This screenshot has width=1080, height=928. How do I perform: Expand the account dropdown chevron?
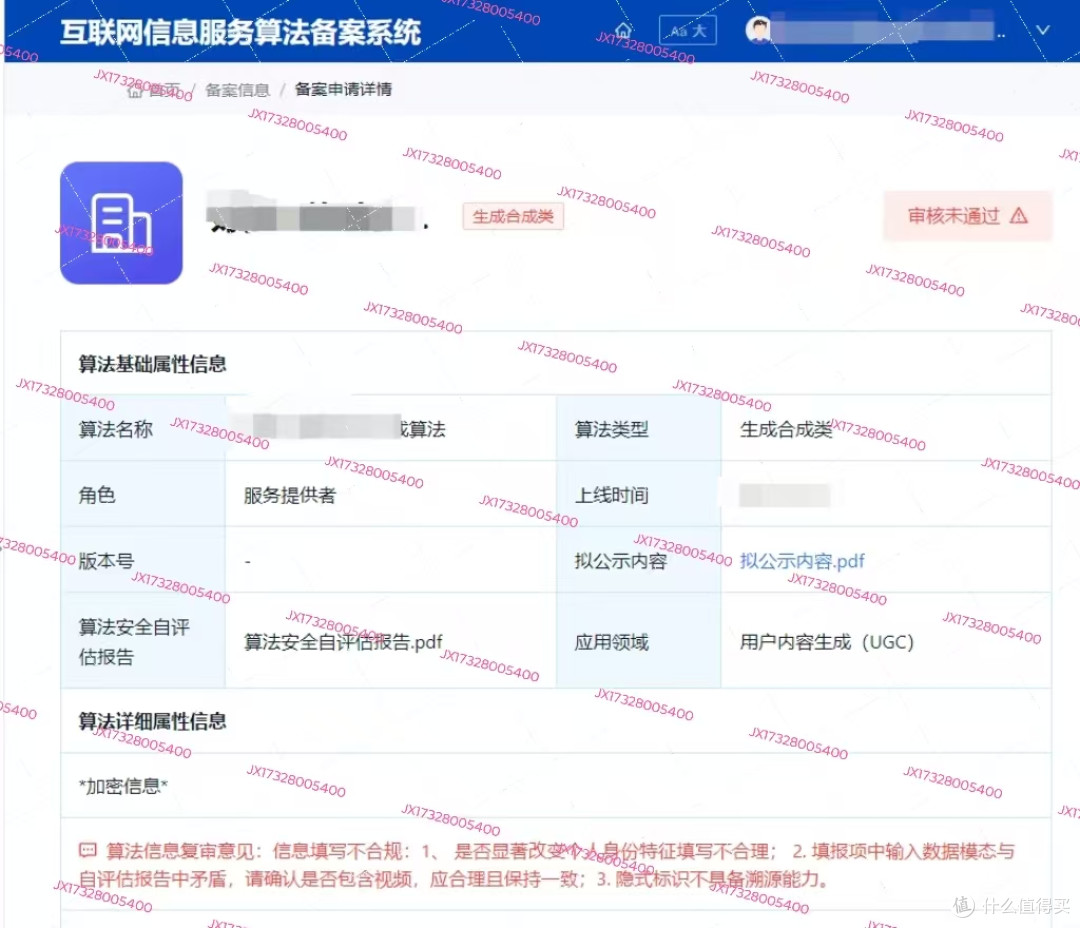(1043, 30)
